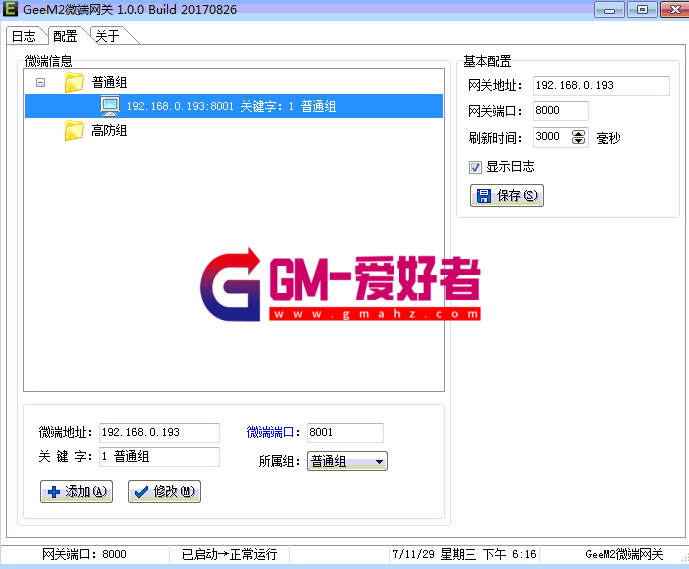The width and height of the screenshot is (689, 569).
Task: Click status bar text 网关端口: 8000
Action: [84, 555]
